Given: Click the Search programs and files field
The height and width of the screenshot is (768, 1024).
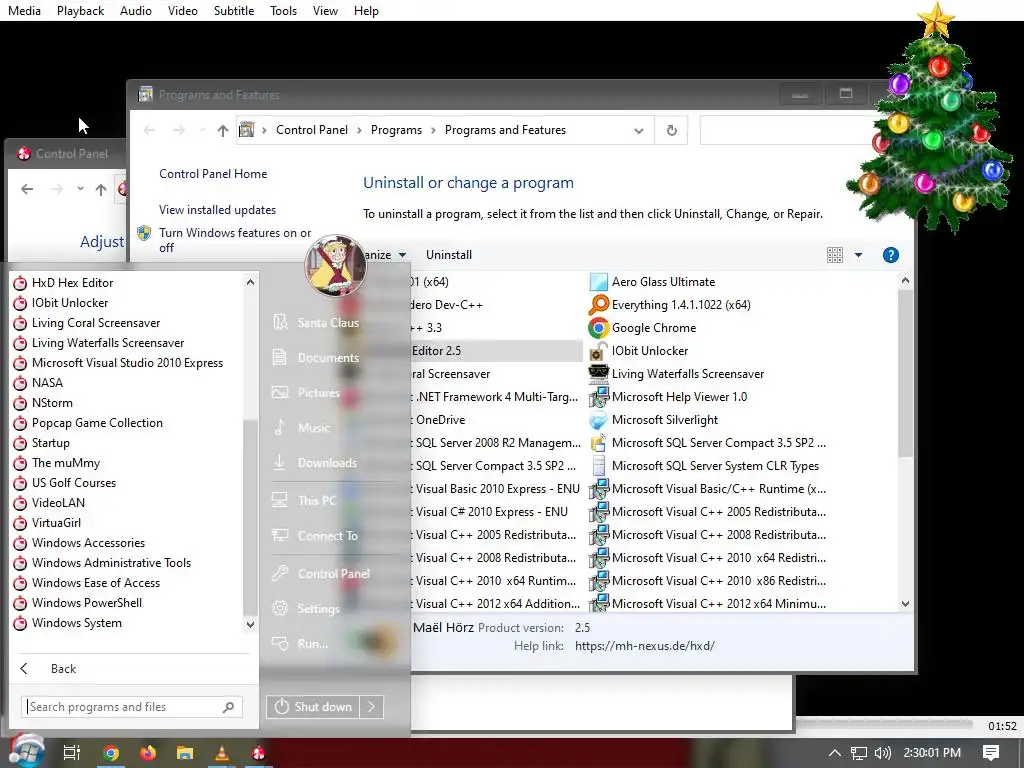Looking at the screenshot, I should 133,707.
